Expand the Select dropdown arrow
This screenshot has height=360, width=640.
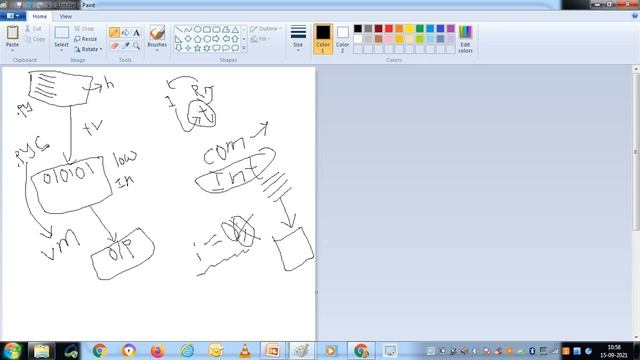62,50
